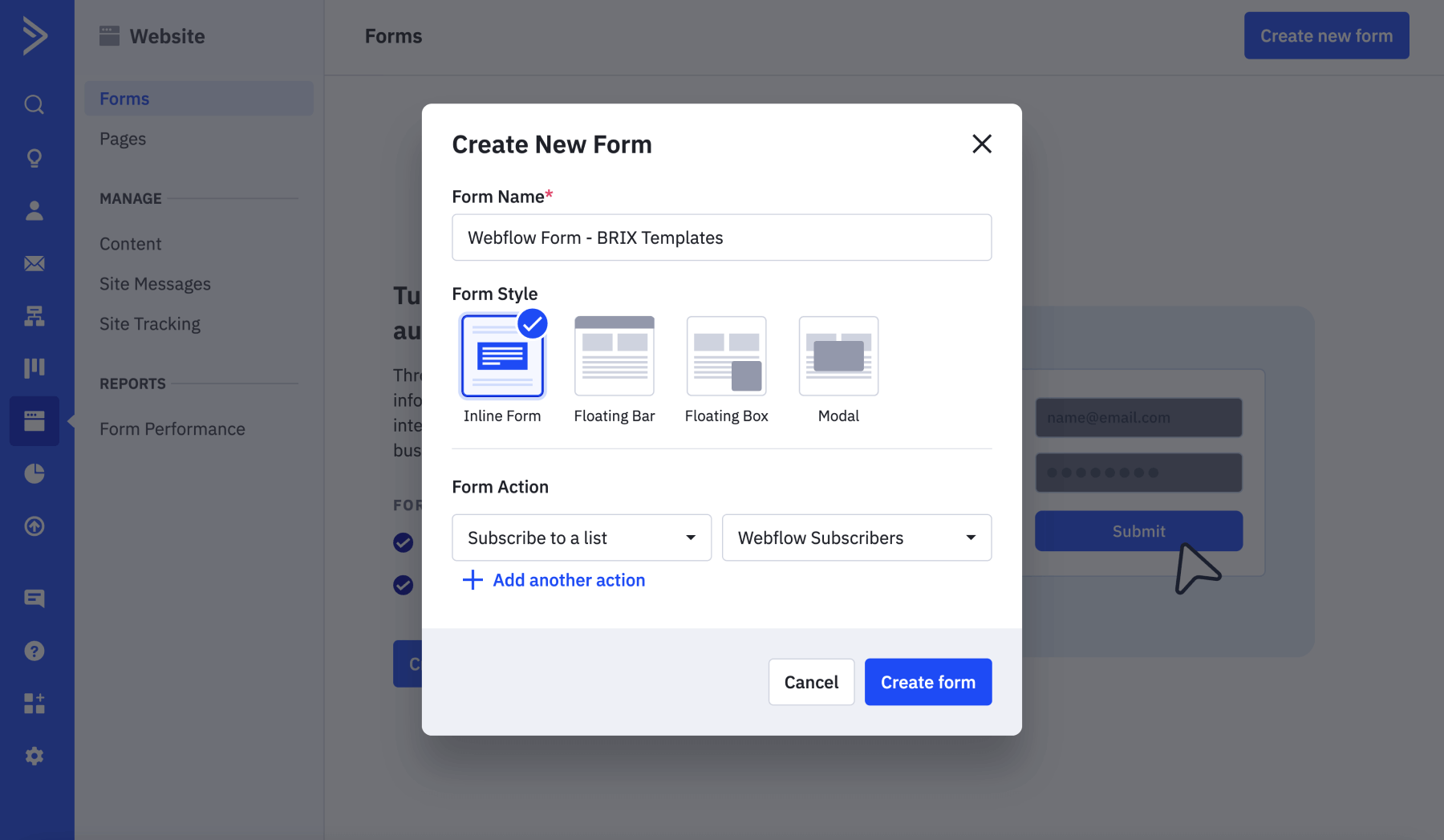The image size is (1444, 840).
Task: Click the Inline Form label text
Action: point(502,416)
